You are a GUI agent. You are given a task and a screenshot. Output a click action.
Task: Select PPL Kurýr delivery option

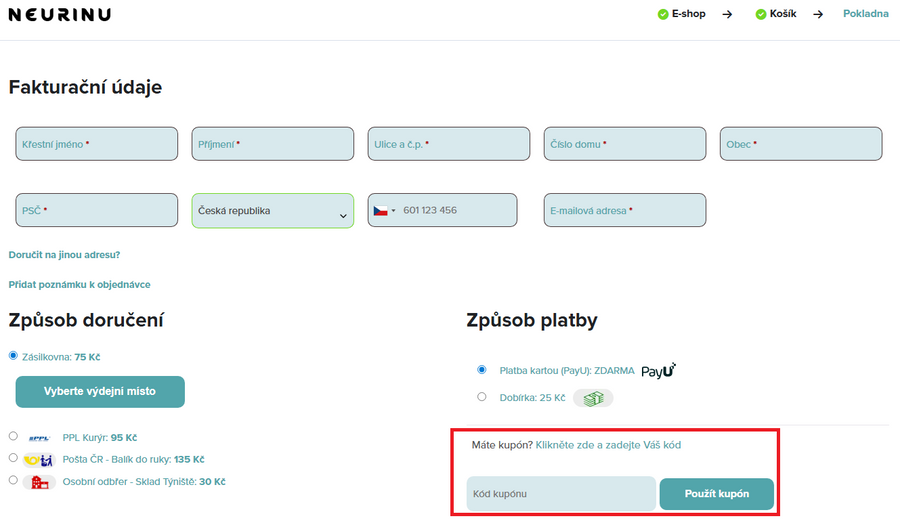pyautogui.click(x=13, y=436)
